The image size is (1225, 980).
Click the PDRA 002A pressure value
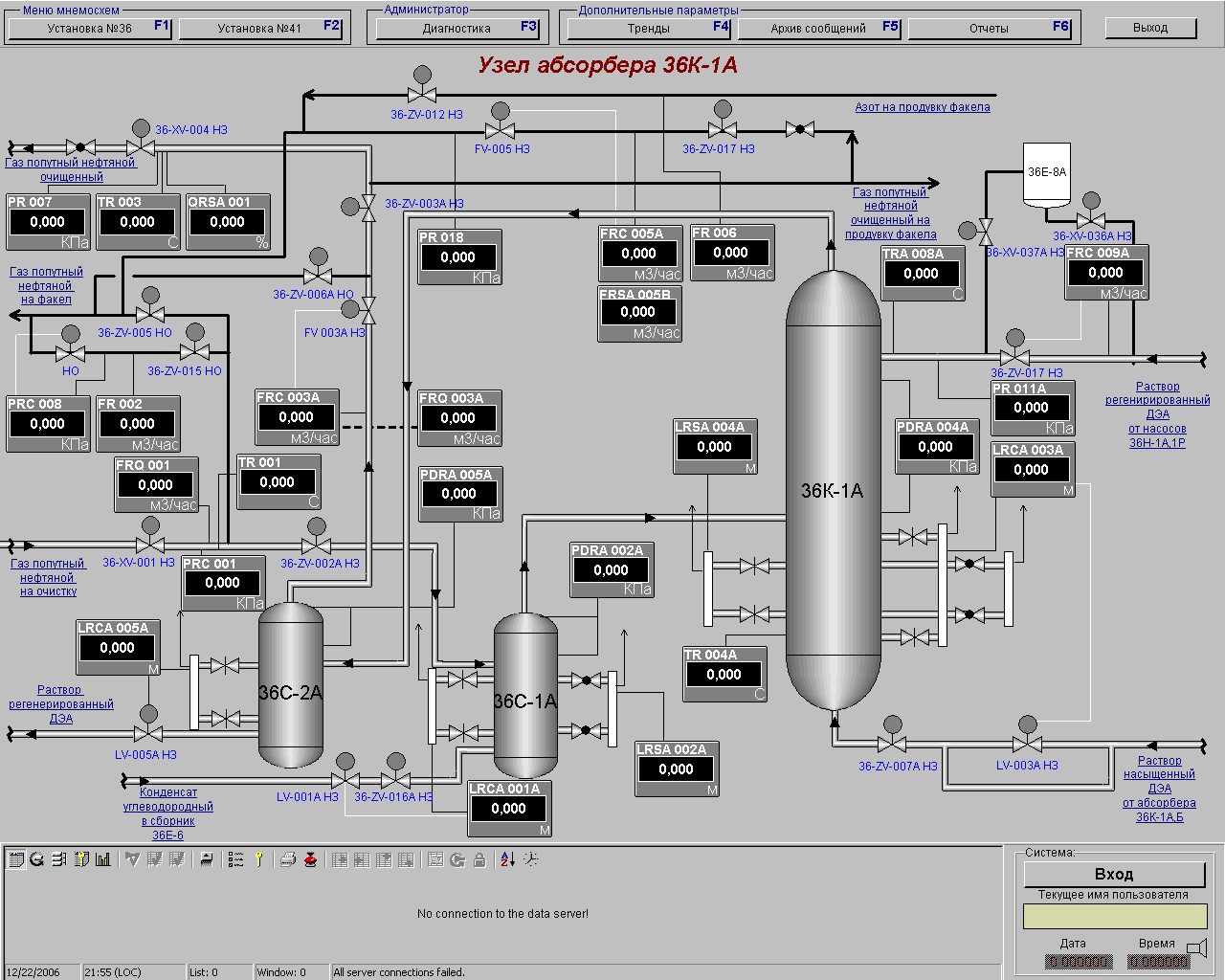[611, 569]
